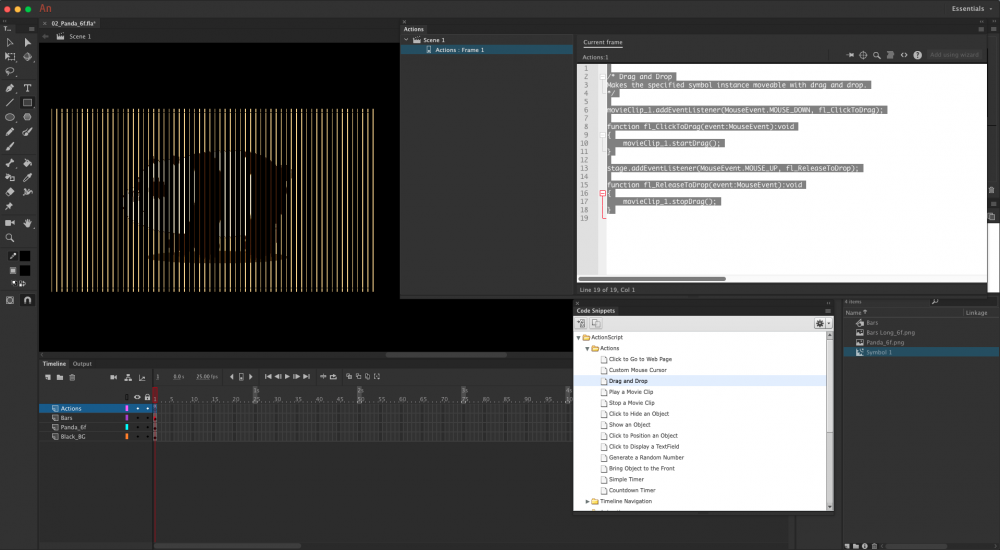Toggle visibility dot for Bars layer
Viewport: 1000px width, 550px height.
[137, 418]
